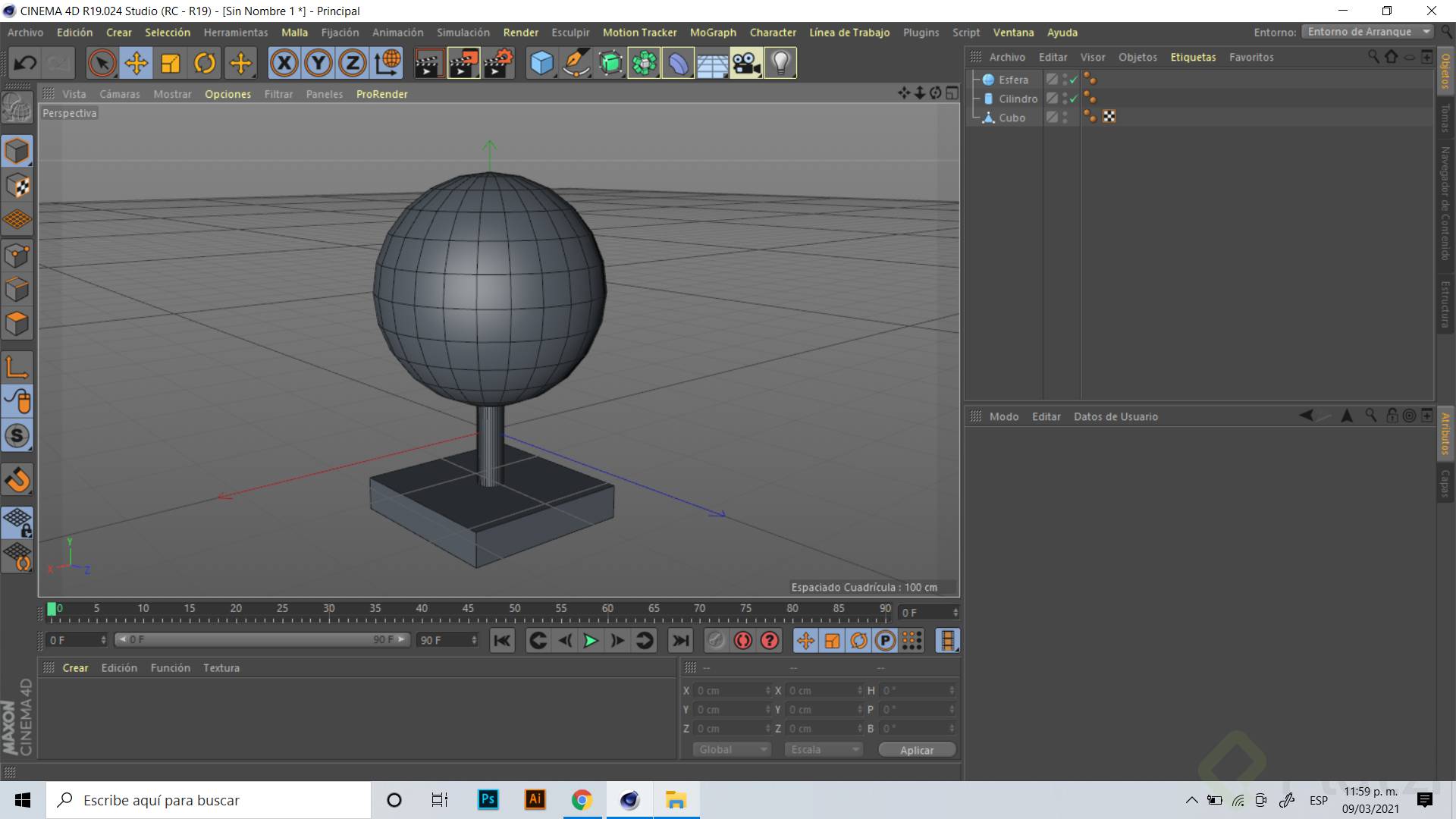Switch to Edges mode

tap(17, 290)
